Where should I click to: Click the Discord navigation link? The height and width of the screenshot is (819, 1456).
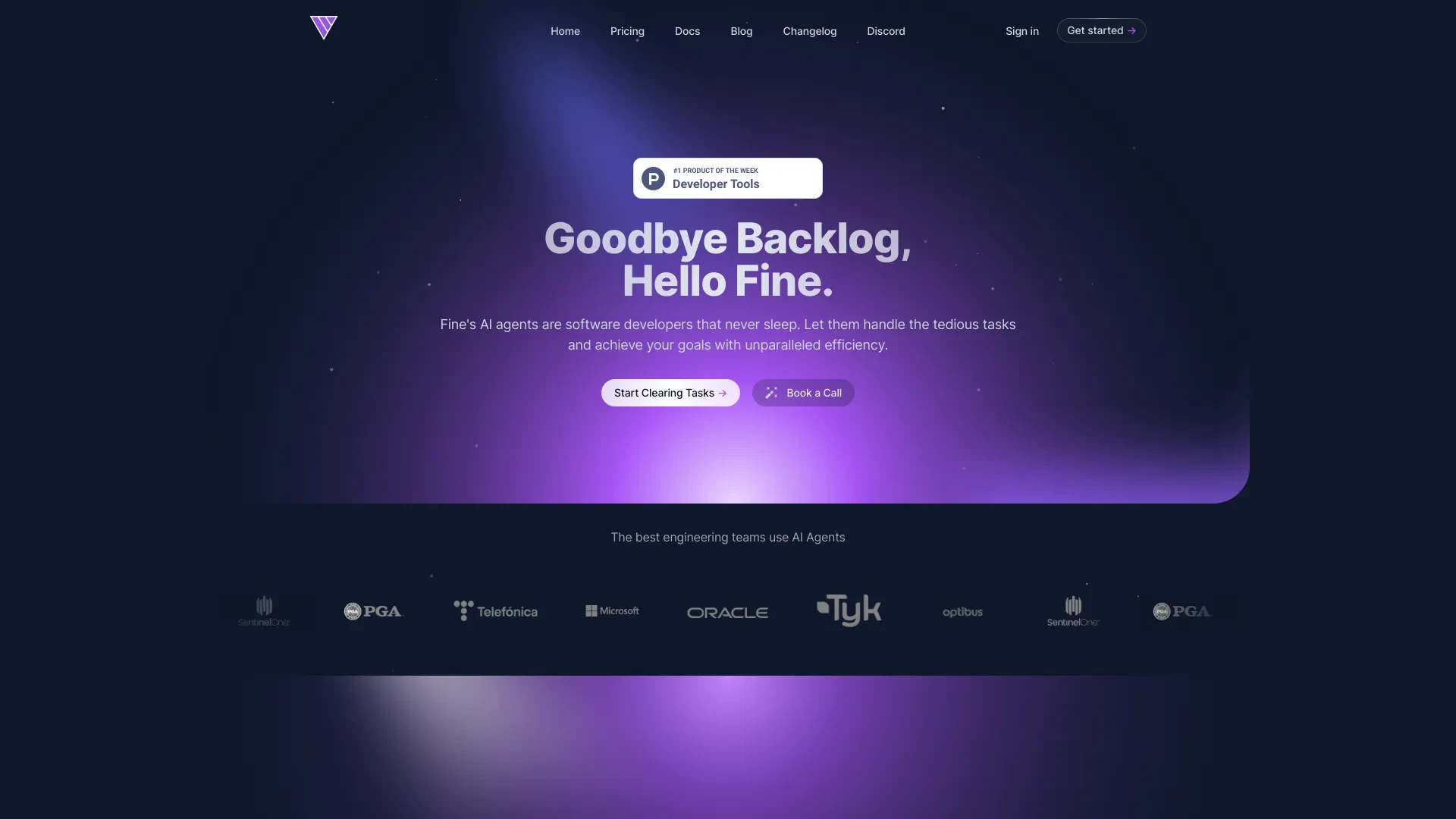tap(885, 30)
